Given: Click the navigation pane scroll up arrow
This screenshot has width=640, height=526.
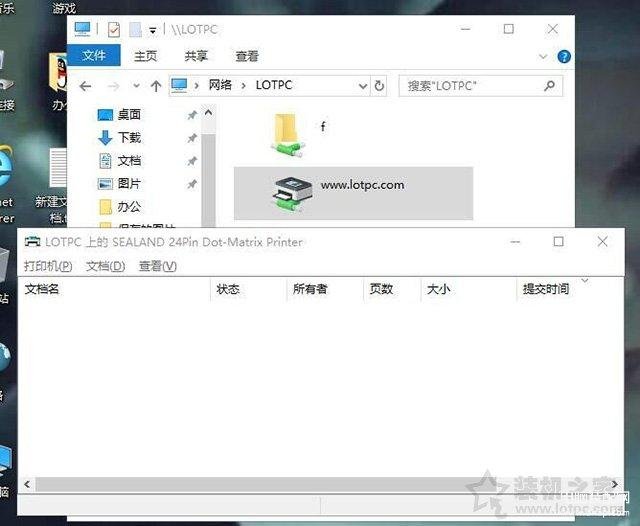Looking at the screenshot, I should click(x=208, y=113).
